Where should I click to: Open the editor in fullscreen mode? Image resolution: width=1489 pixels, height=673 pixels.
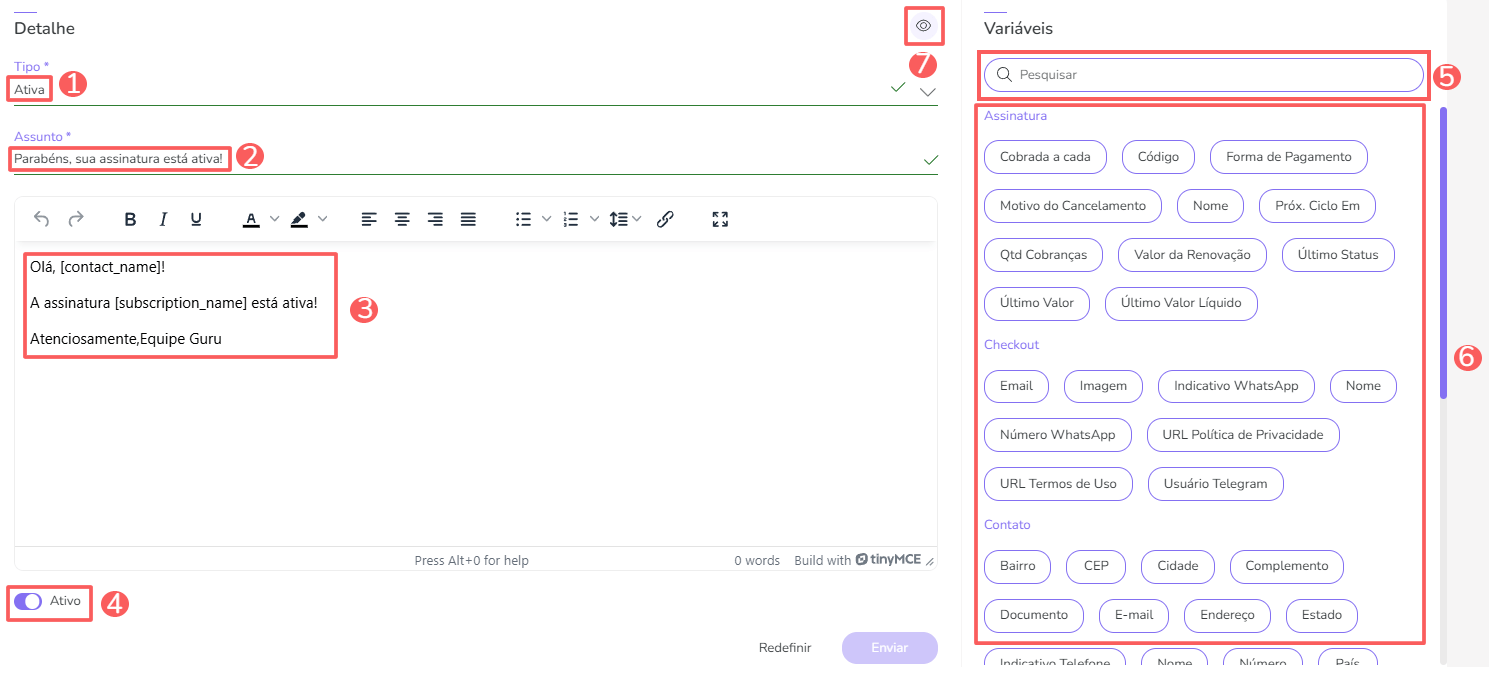(x=720, y=219)
